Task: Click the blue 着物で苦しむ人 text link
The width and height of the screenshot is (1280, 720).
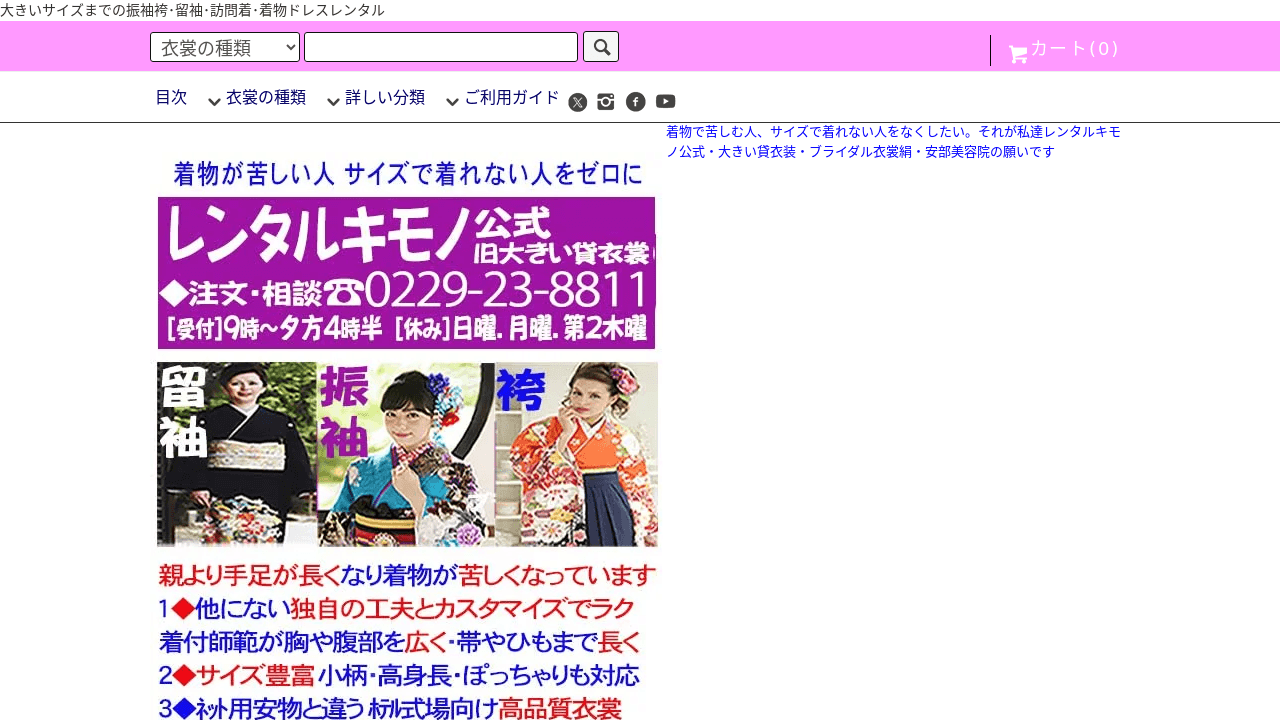Action: pos(893,141)
